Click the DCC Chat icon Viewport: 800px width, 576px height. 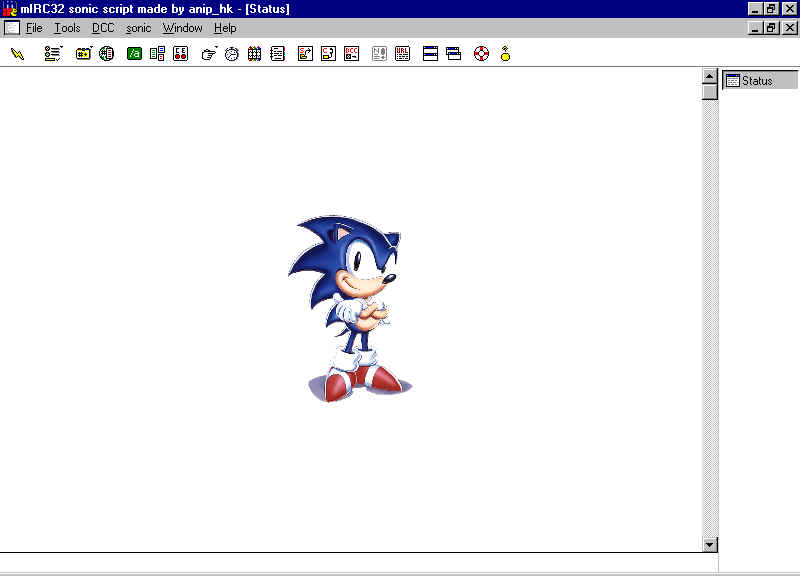pos(328,54)
